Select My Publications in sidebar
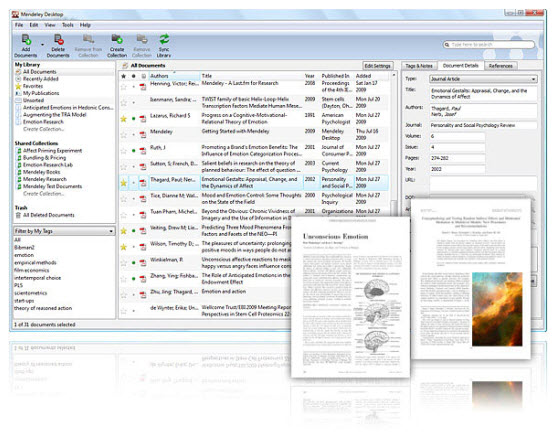This screenshot has width=558, height=444. click(41, 93)
